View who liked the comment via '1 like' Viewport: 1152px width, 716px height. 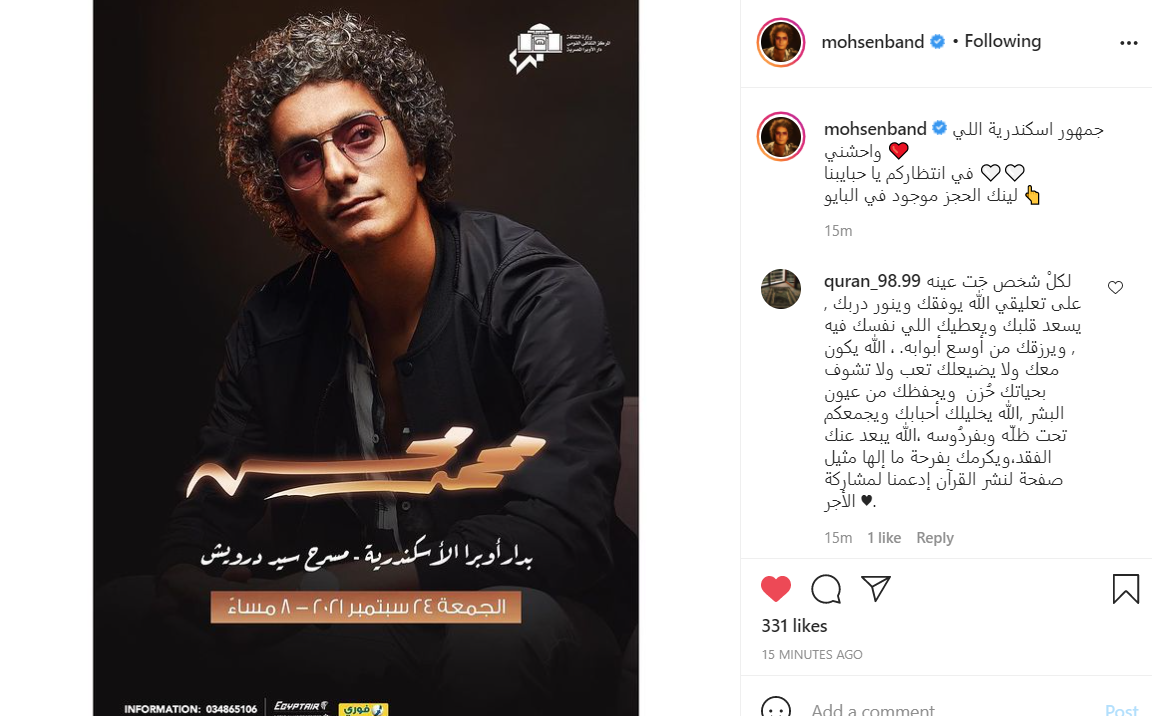click(884, 538)
